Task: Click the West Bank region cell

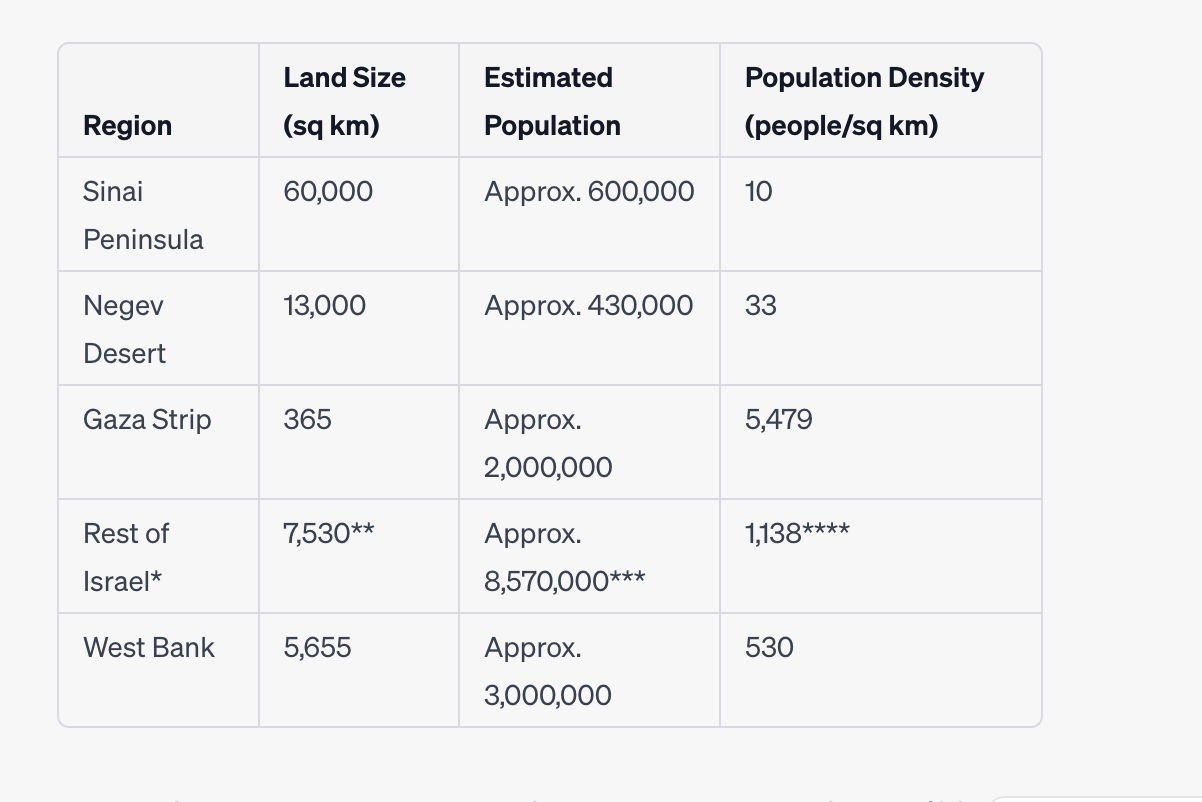Action: click(x=149, y=647)
